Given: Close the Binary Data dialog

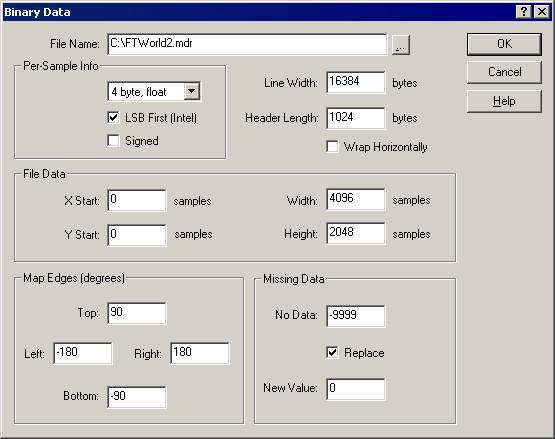Looking at the screenshot, I should pos(542,12).
